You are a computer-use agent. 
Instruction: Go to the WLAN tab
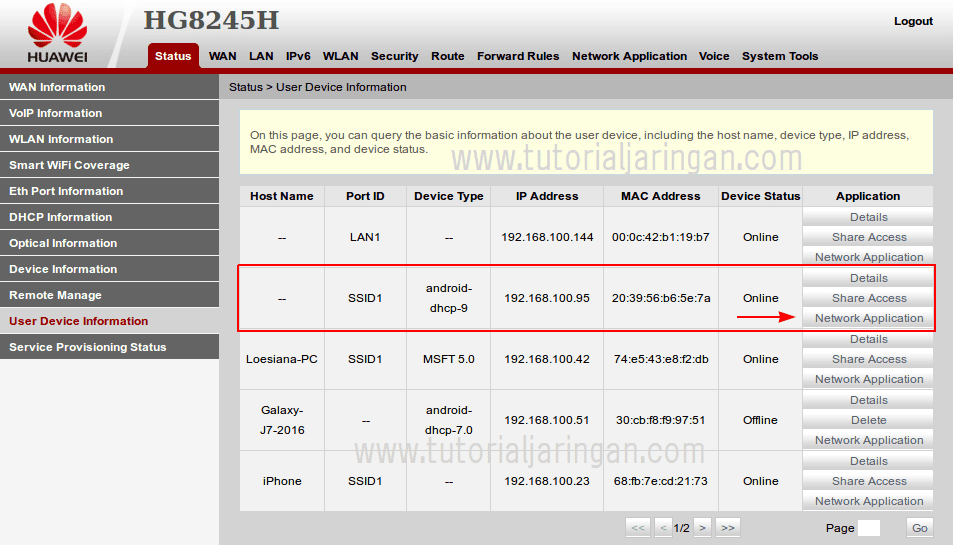[x=340, y=56]
